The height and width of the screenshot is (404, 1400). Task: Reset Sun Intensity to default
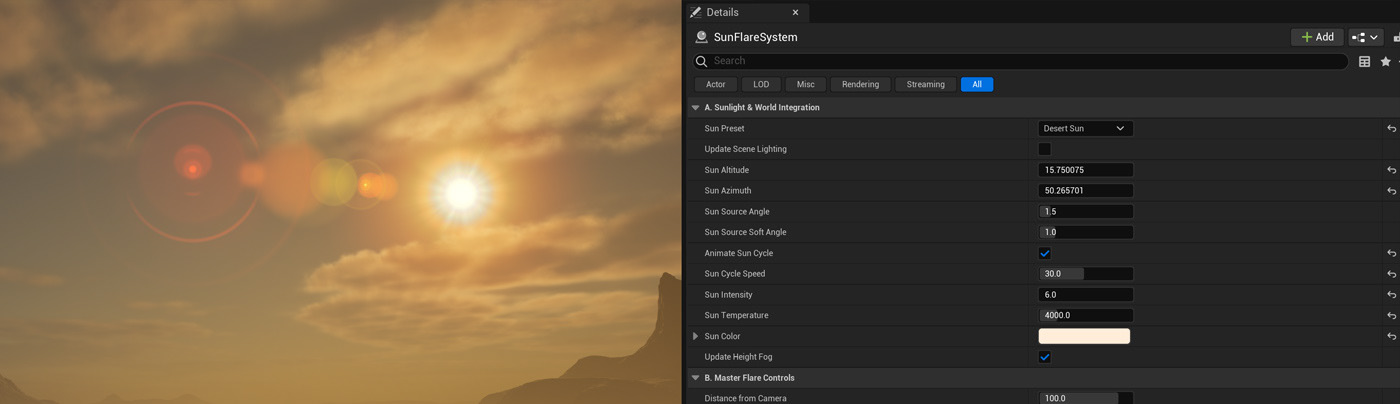1391,295
